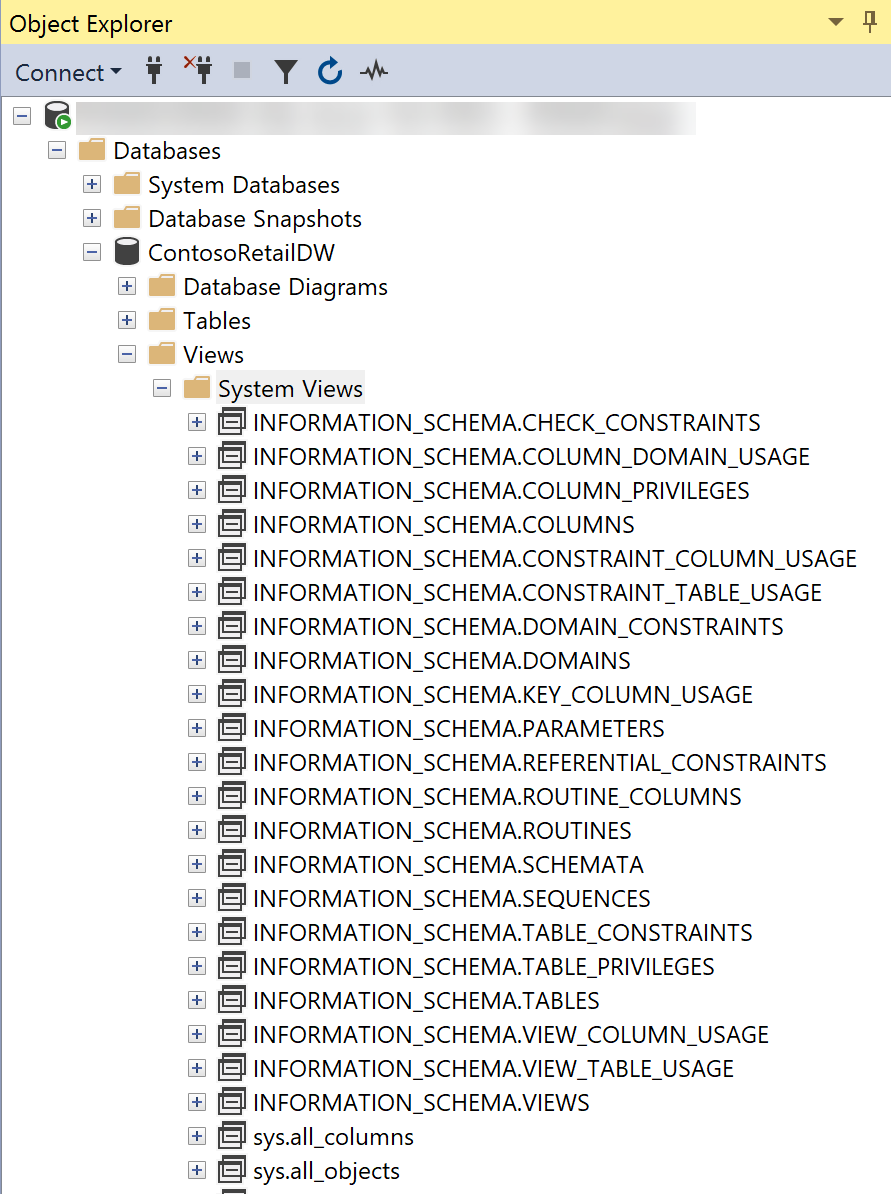The width and height of the screenshot is (891, 1194).
Task: Click the Stop square icon
Action: point(242,71)
